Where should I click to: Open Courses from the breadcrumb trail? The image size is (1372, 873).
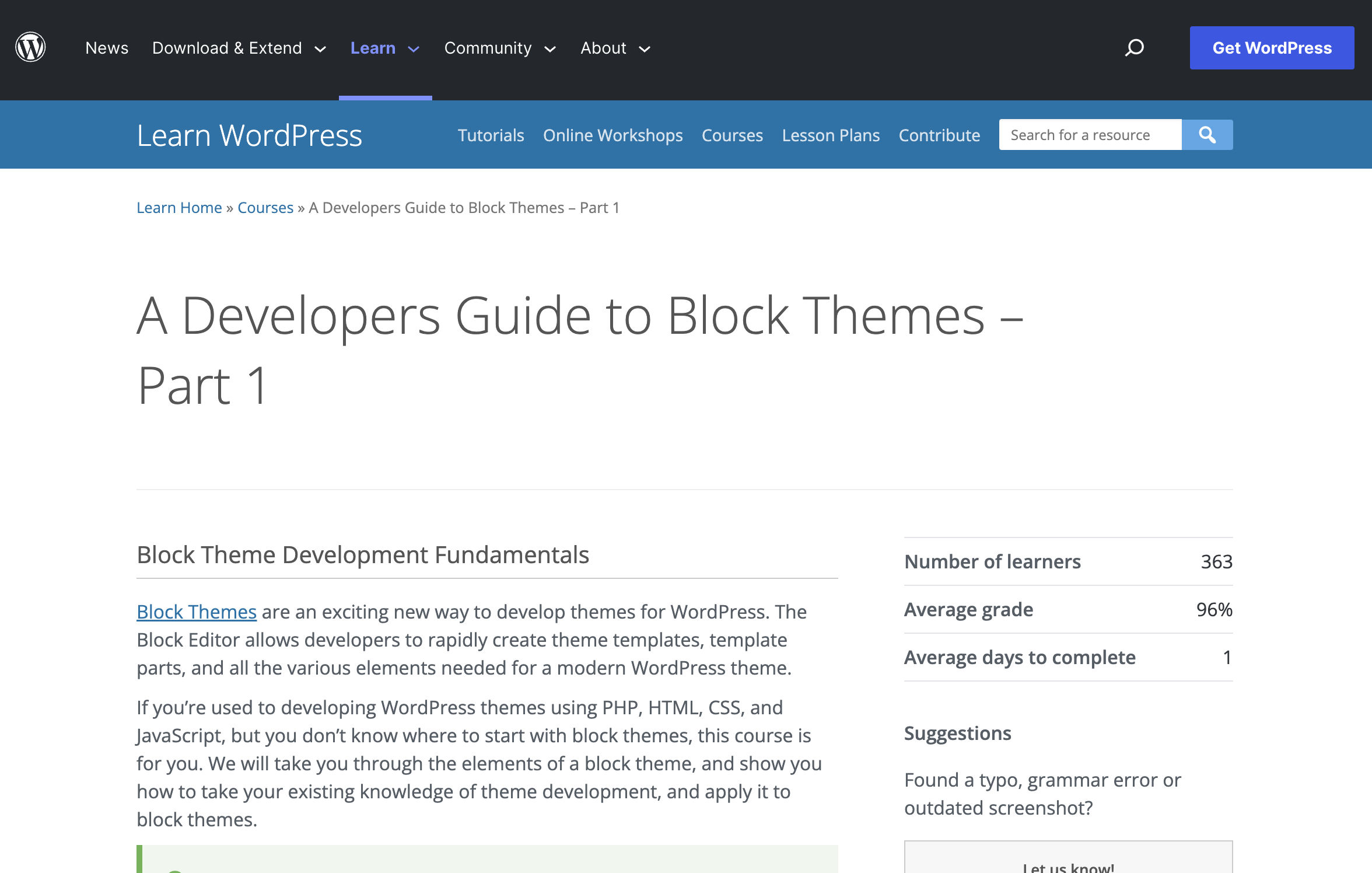pos(265,207)
